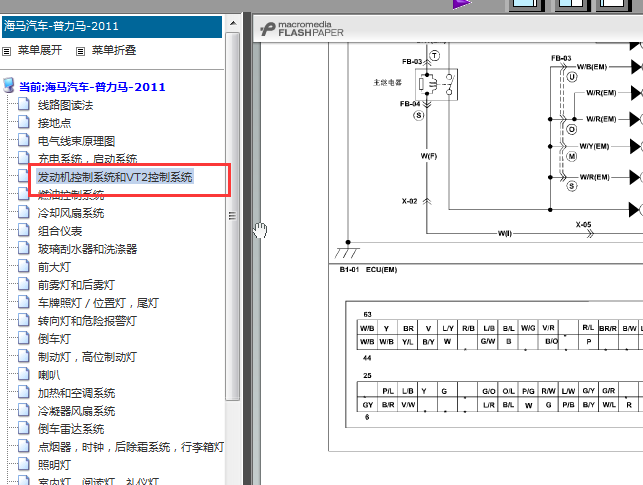This screenshot has height=485, width=643.
Task: Click the B1-01 ECU(EM) connector label
Action: pyautogui.click(x=368, y=270)
